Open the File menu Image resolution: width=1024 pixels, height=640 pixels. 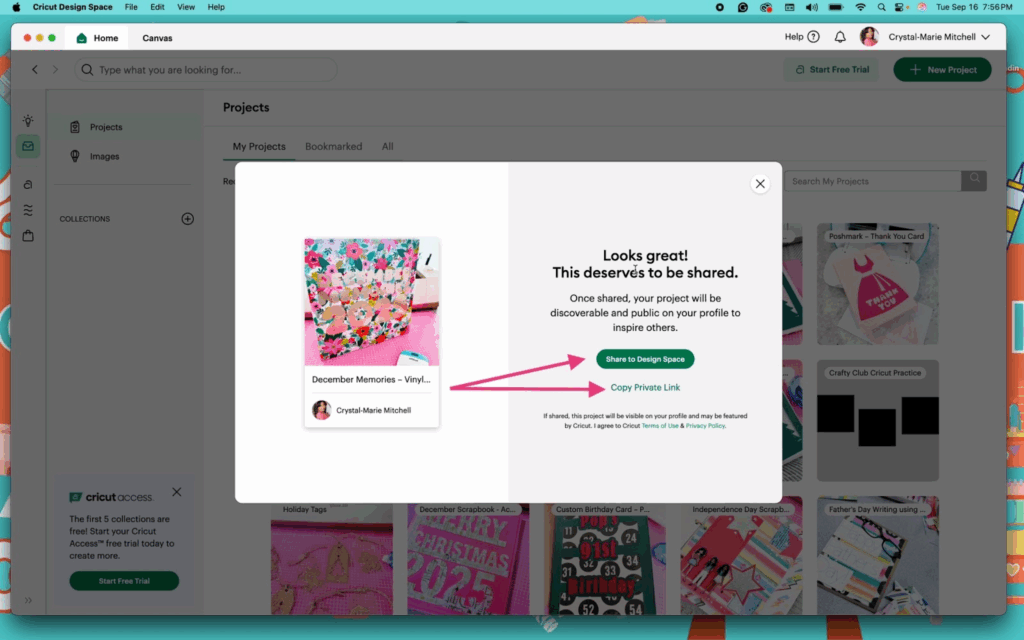coord(131,7)
